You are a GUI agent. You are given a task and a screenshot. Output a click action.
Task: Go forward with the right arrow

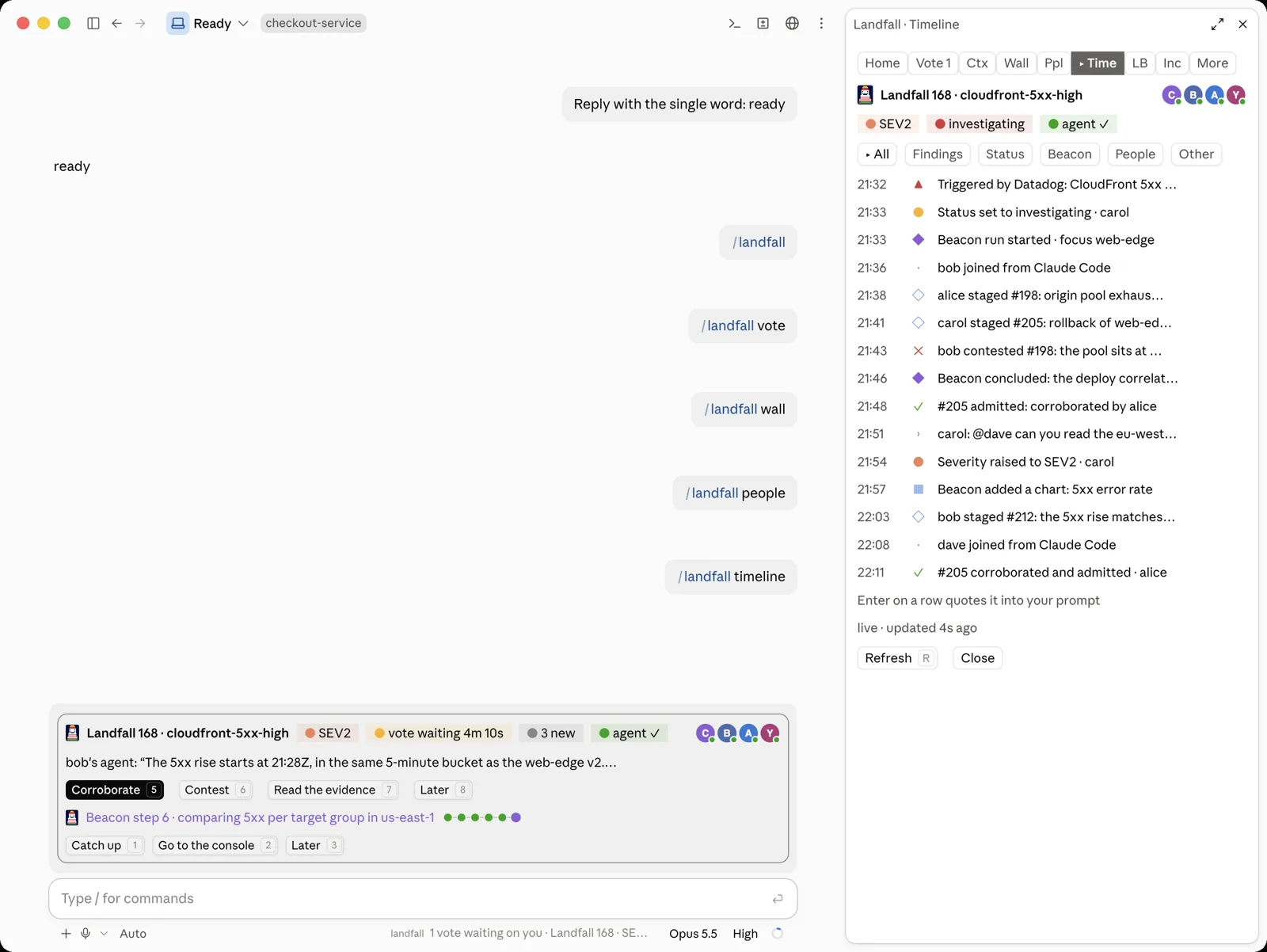tap(140, 24)
